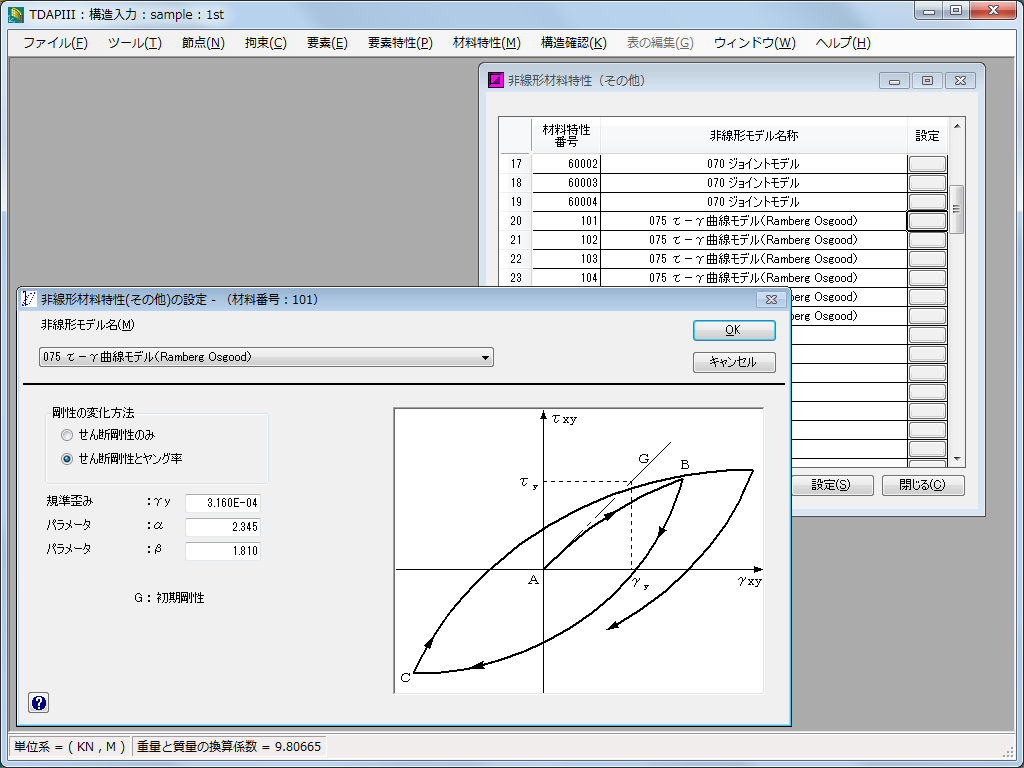Click the settings dialog title bar icon
The image size is (1024, 768).
coord(29,299)
